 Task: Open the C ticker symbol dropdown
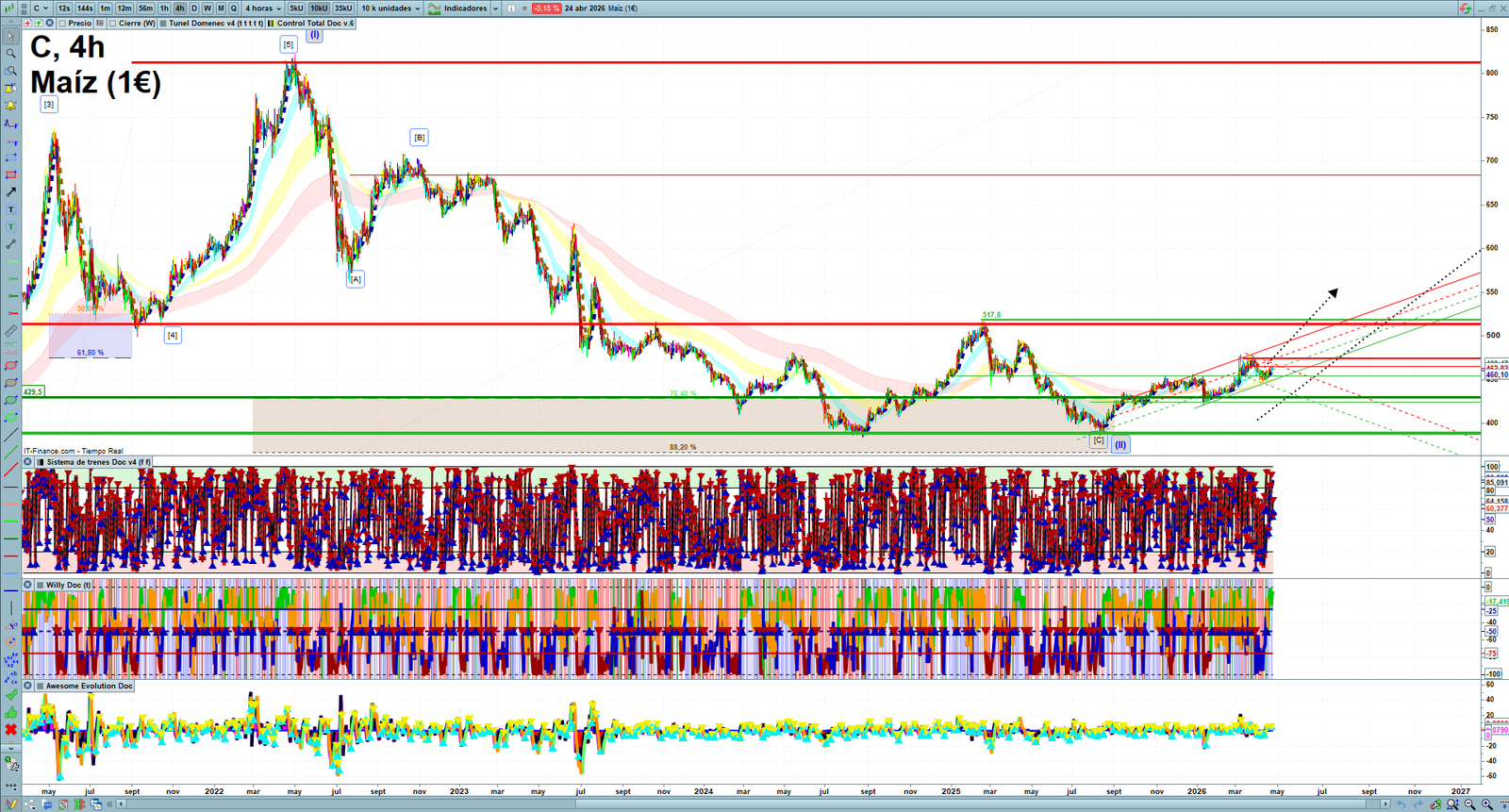pos(41,8)
